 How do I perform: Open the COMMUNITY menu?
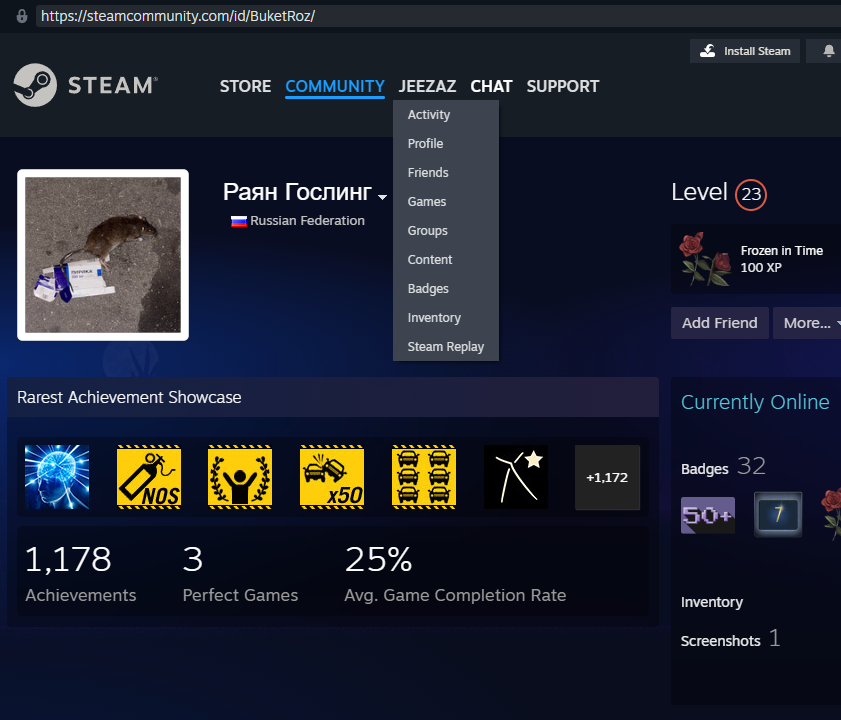pyautogui.click(x=335, y=86)
